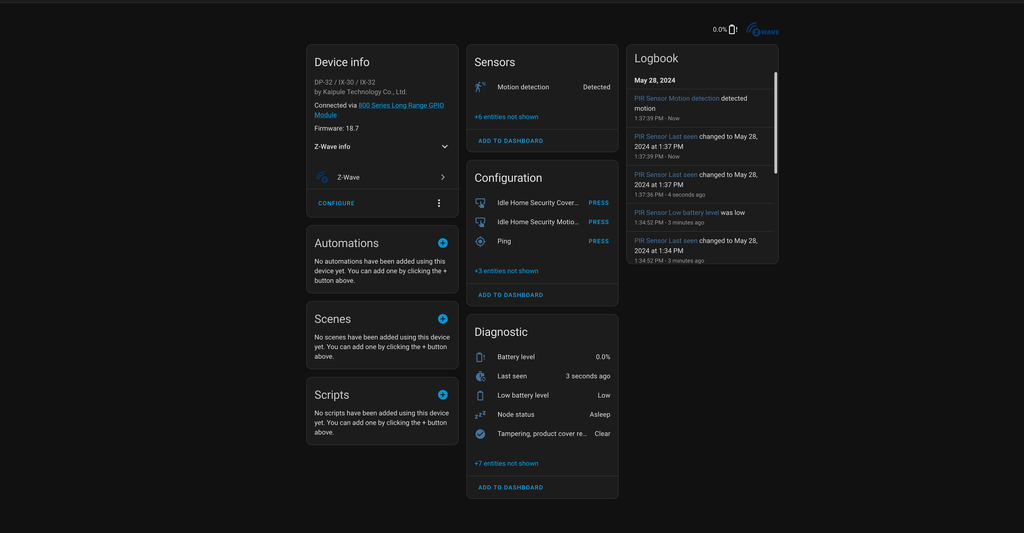The width and height of the screenshot is (1024, 533).
Task: Add a new automation with plus icon
Action: point(443,243)
